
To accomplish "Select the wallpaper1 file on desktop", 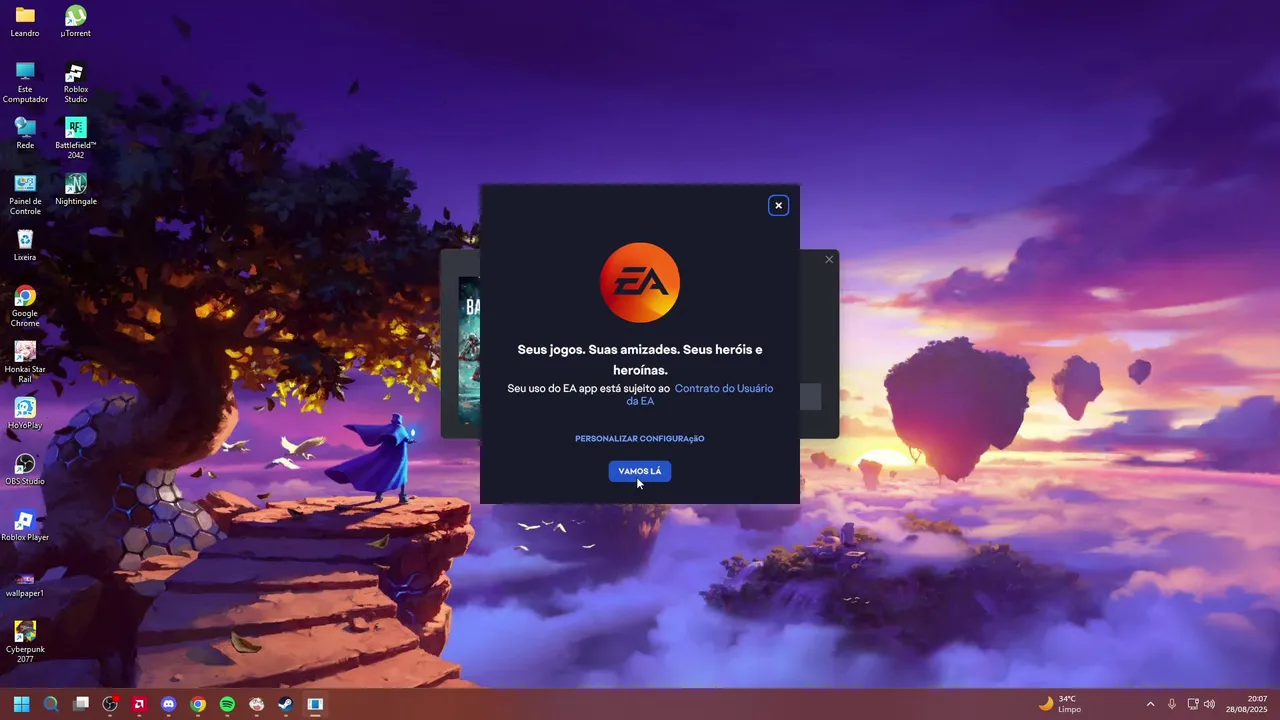I will (25, 584).
